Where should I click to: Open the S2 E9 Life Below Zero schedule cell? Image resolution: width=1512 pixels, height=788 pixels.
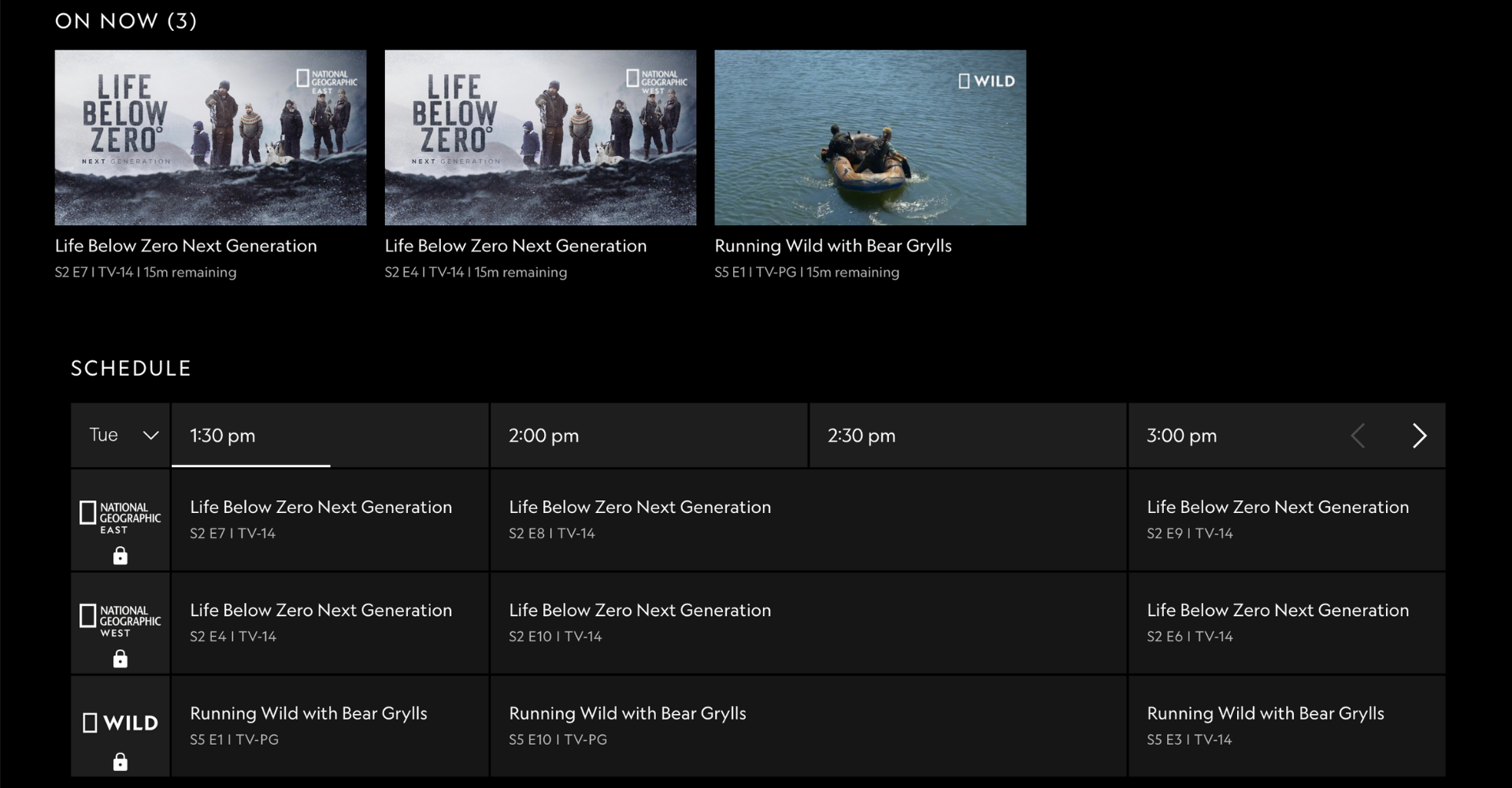1287,520
